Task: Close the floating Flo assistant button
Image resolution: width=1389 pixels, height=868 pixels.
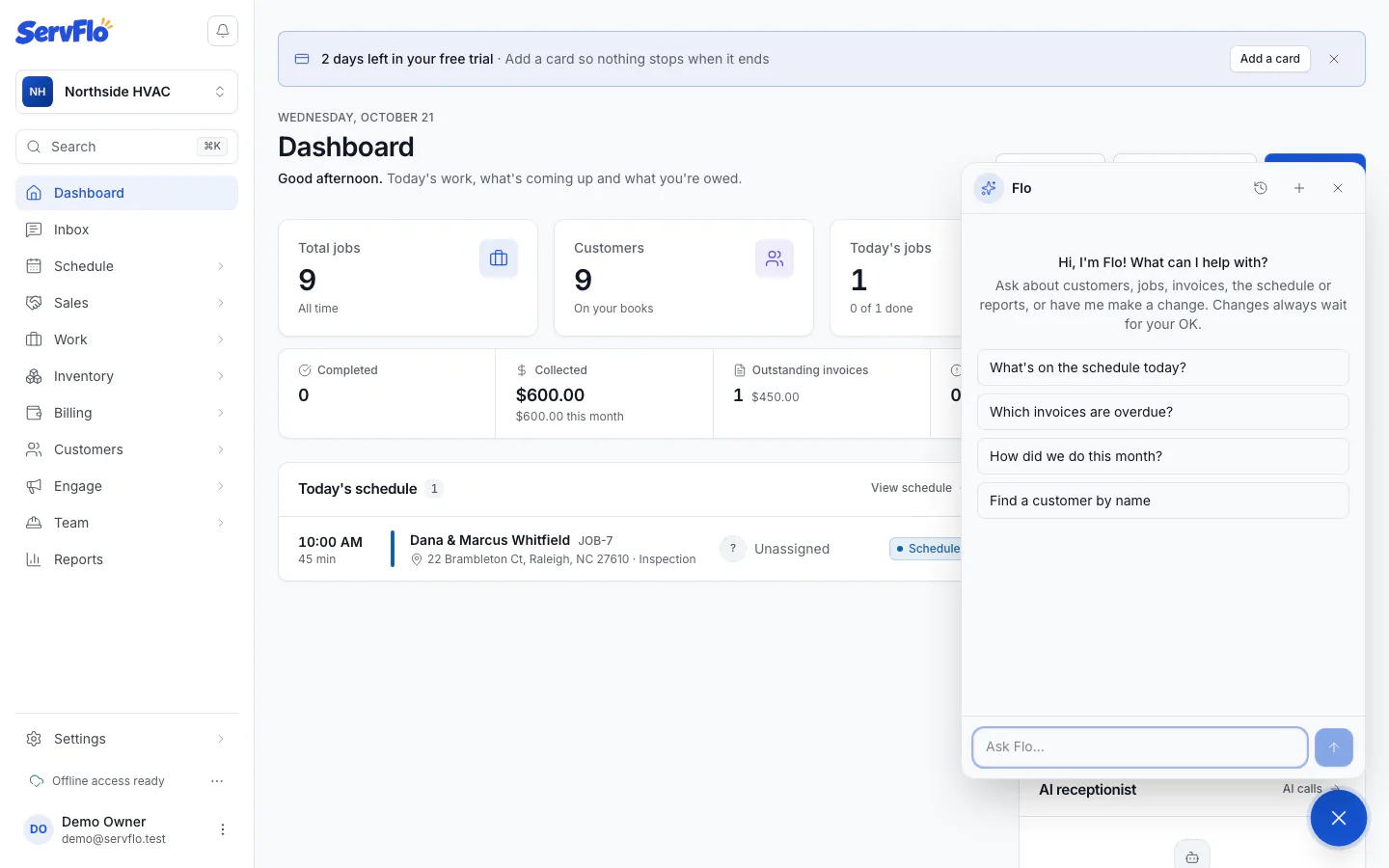Action: [x=1339, y=818]
